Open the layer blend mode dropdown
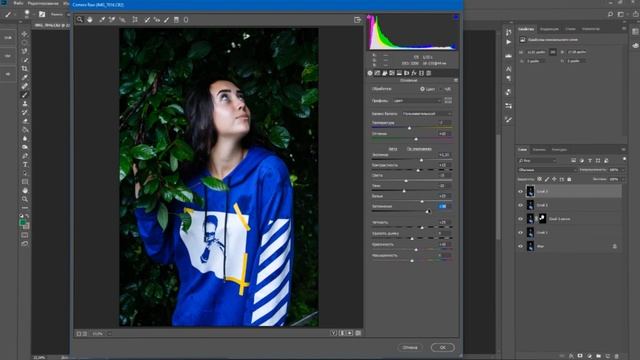 click(547, 169)
